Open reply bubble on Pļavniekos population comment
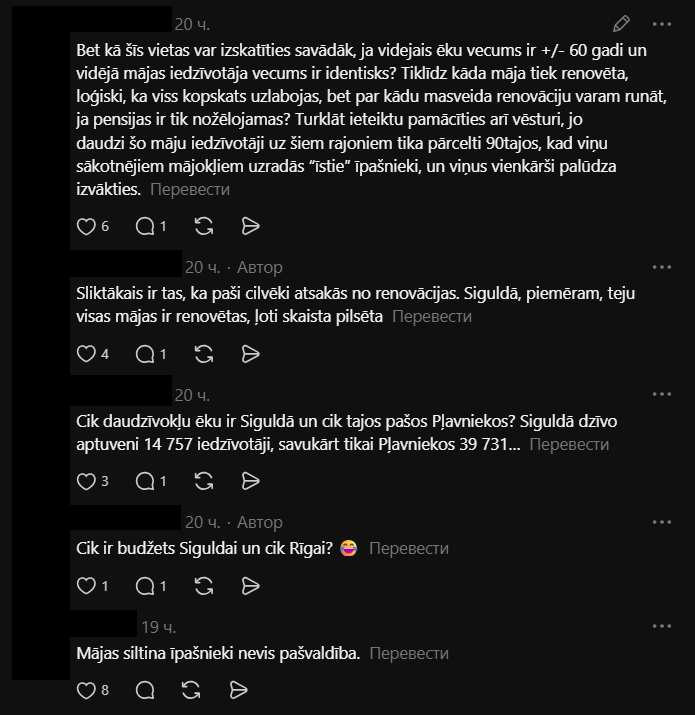The width and height of the screenshot is (695, 715). [x=145, y=481]
